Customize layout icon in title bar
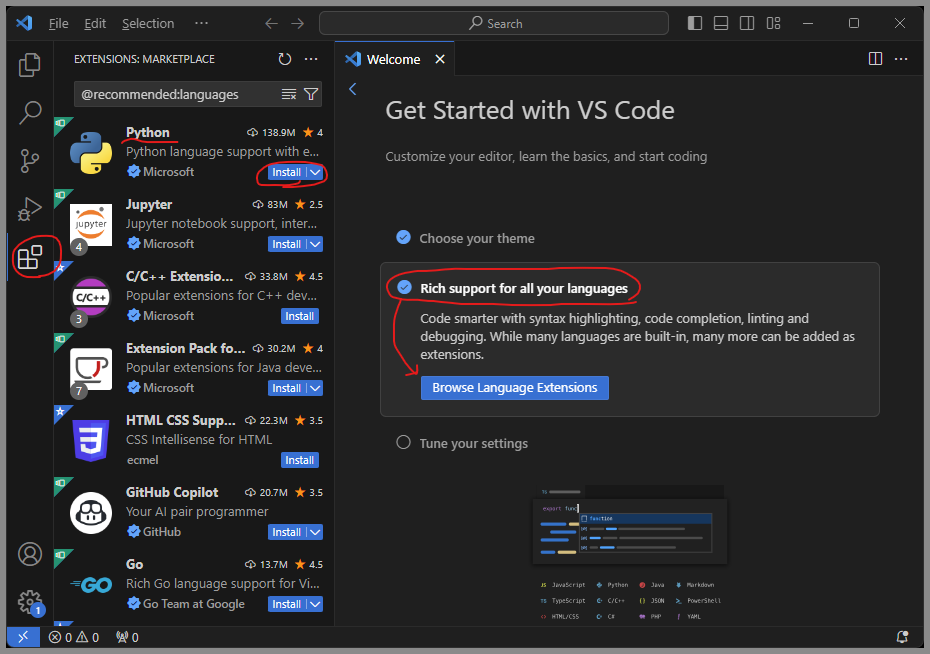Viewport: 930px width, 654px height. point(773,23)
